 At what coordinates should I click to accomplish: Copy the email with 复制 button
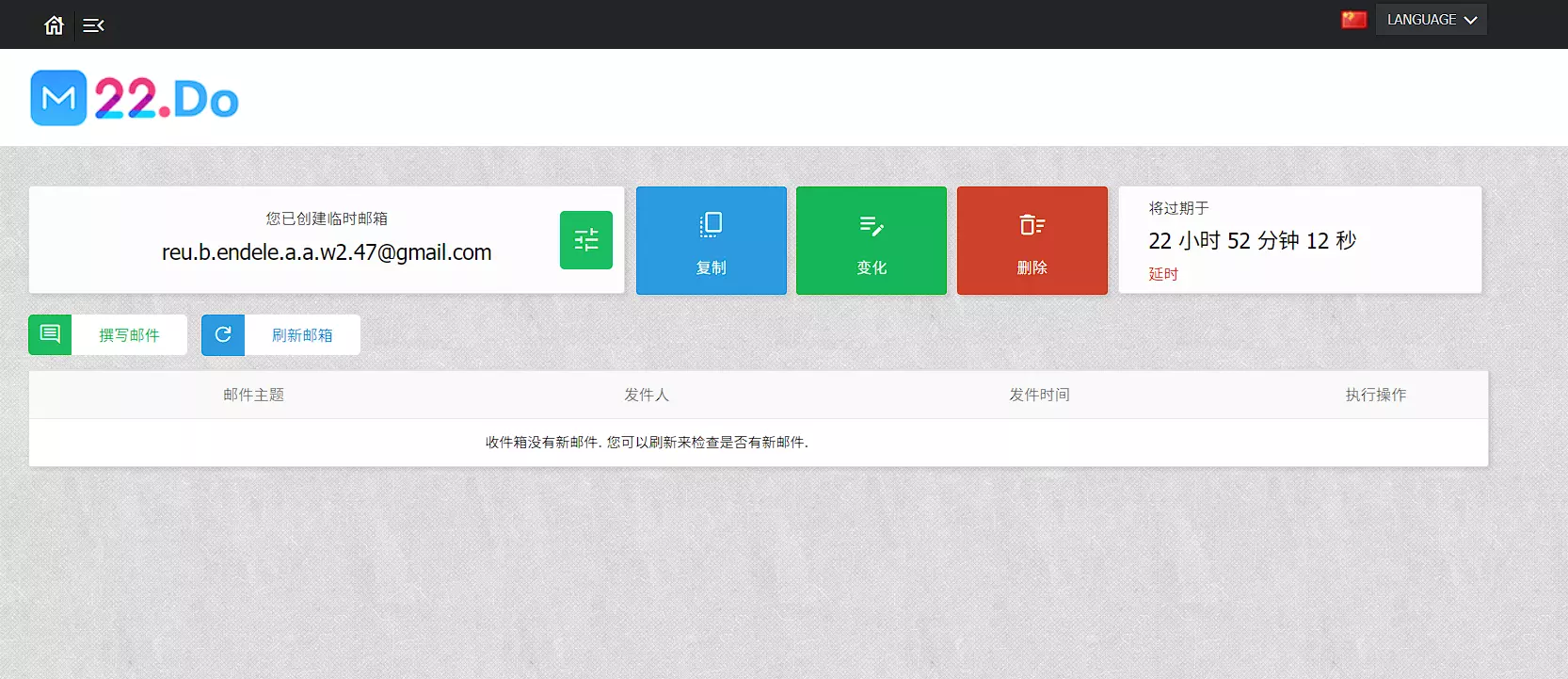(x=711, y=240)
